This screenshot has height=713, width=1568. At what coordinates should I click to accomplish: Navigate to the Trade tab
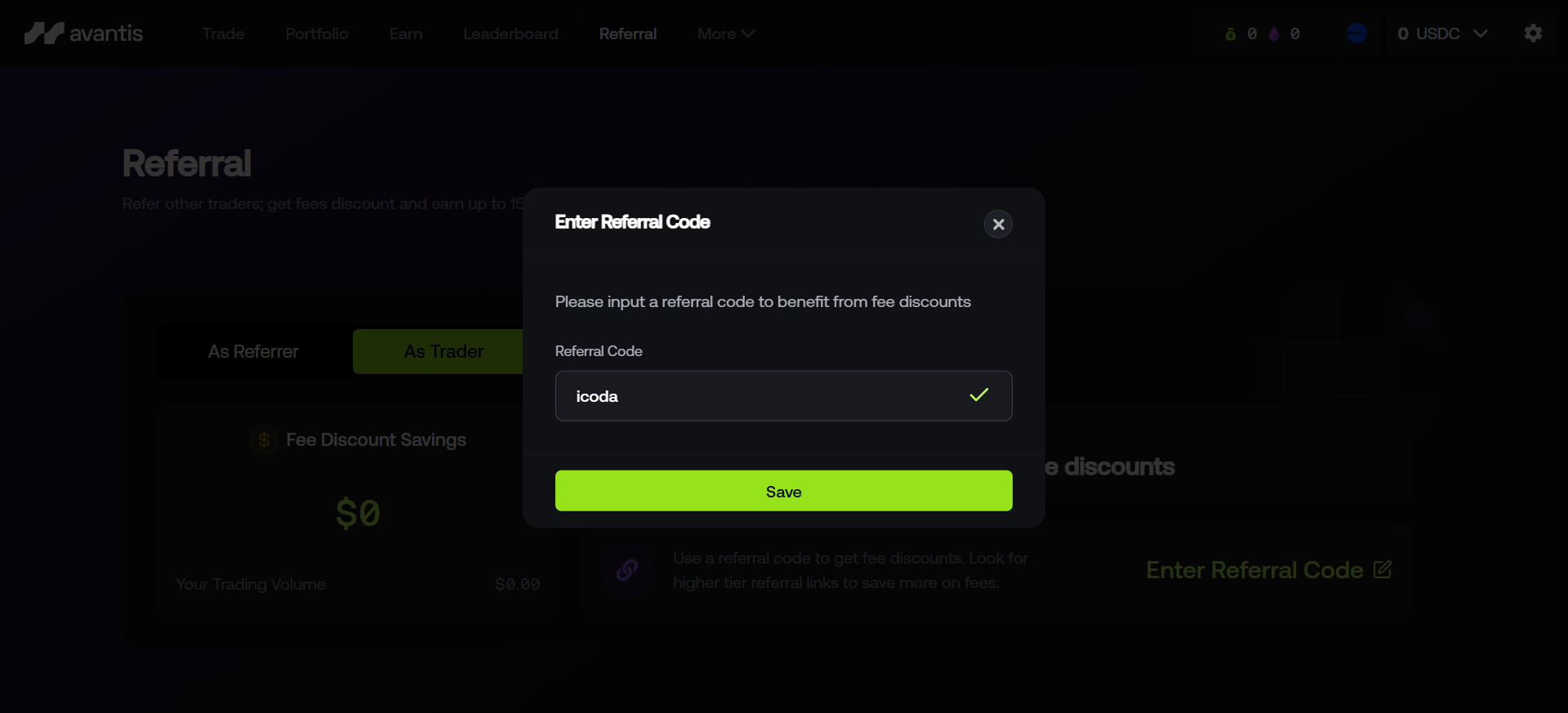pos(222,33)
